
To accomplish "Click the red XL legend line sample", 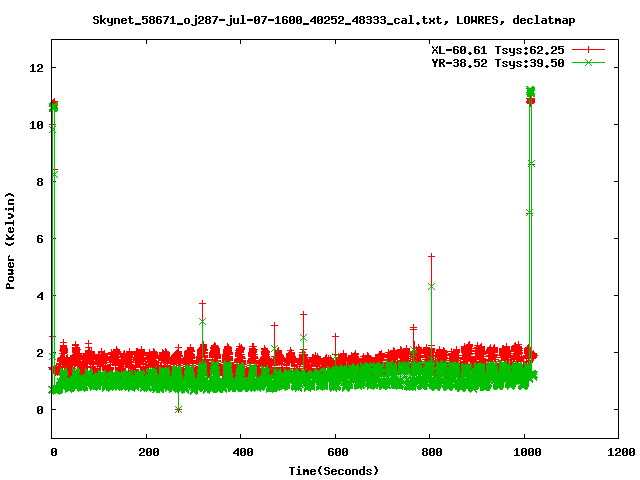I will pyautogui.click(x=588, y=50).
